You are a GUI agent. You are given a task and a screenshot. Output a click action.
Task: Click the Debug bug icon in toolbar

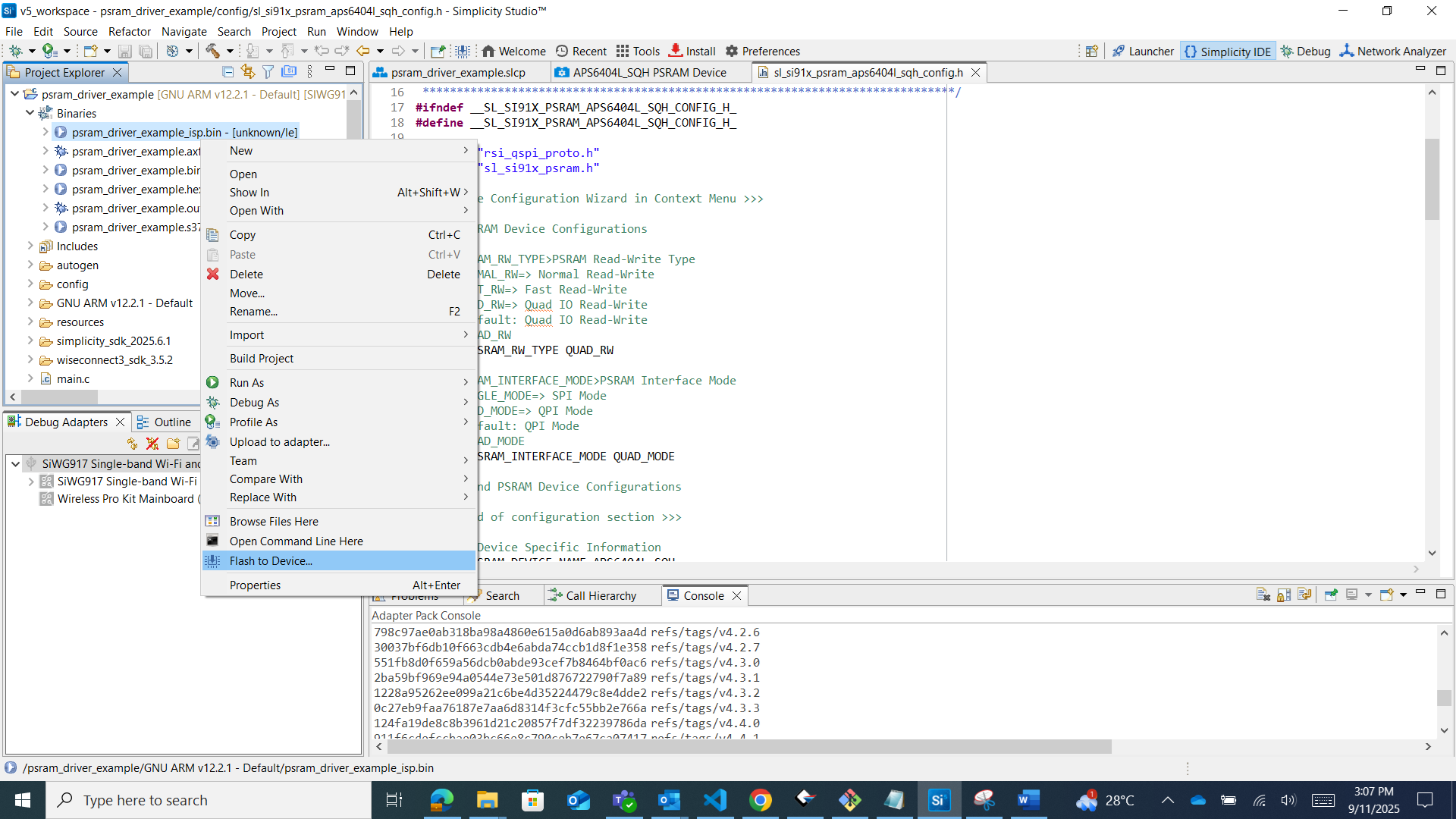point(14,51)
